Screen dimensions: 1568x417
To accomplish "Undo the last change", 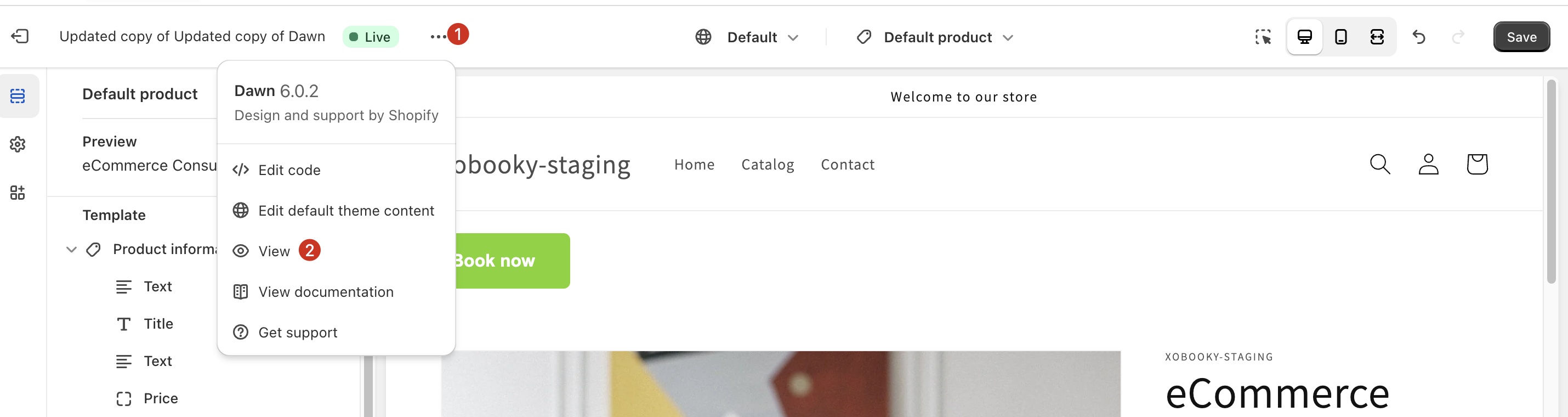I will pyautogui.click(x=1419, y=37).
